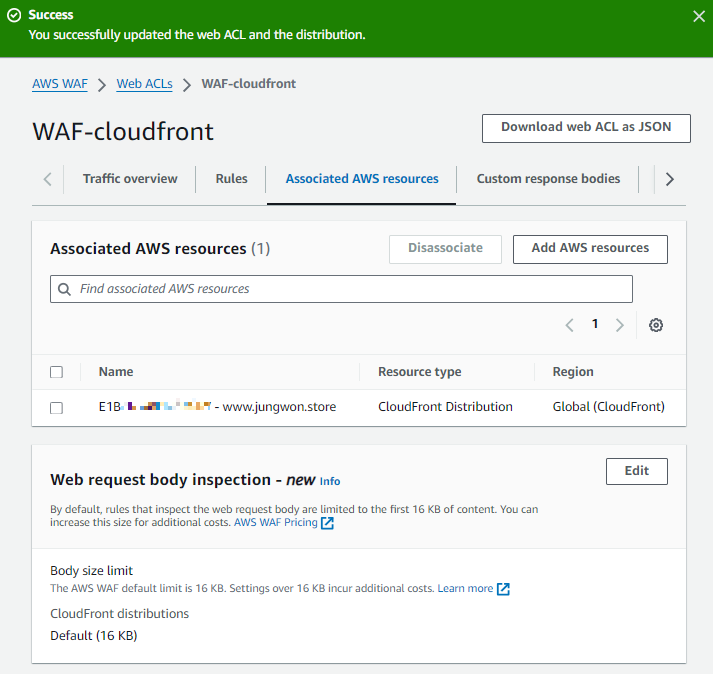Dismiss the Success banner with the X icon
The width and height of the screenshot is (713, 674).
(x=698, y=17)
